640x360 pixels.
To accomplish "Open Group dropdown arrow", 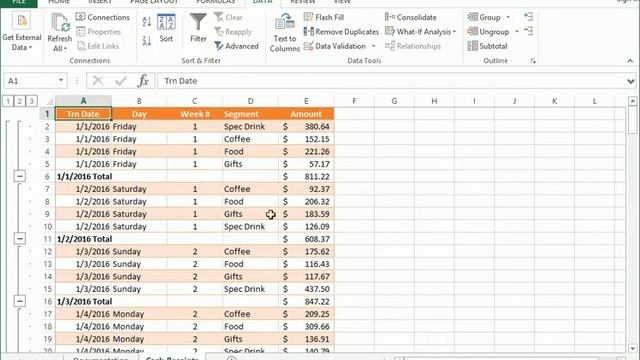I will coord(508,17).
